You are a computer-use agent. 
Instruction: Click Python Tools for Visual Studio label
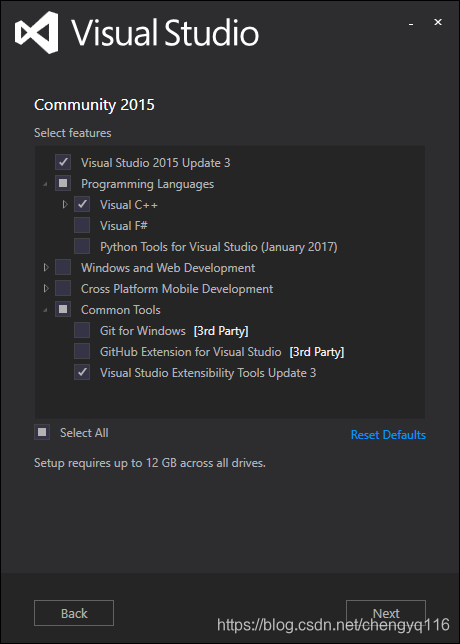tap(218, 247)
